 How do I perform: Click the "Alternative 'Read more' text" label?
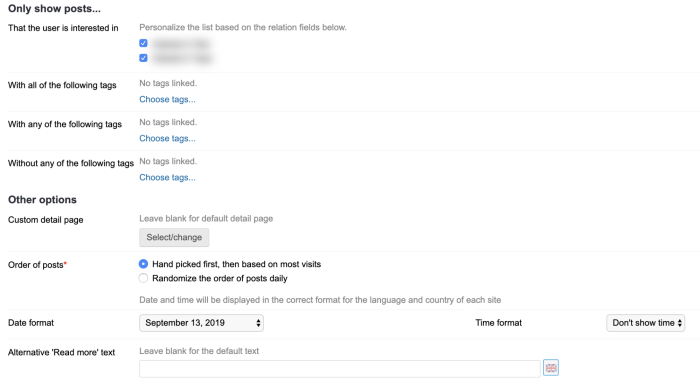62,352
